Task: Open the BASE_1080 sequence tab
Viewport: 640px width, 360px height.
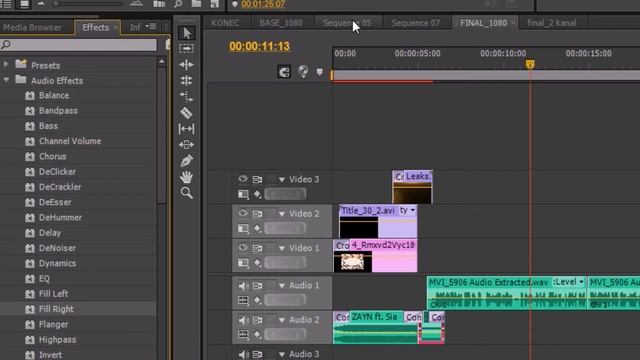Action: pyautogui.click(x=281, y=23)
